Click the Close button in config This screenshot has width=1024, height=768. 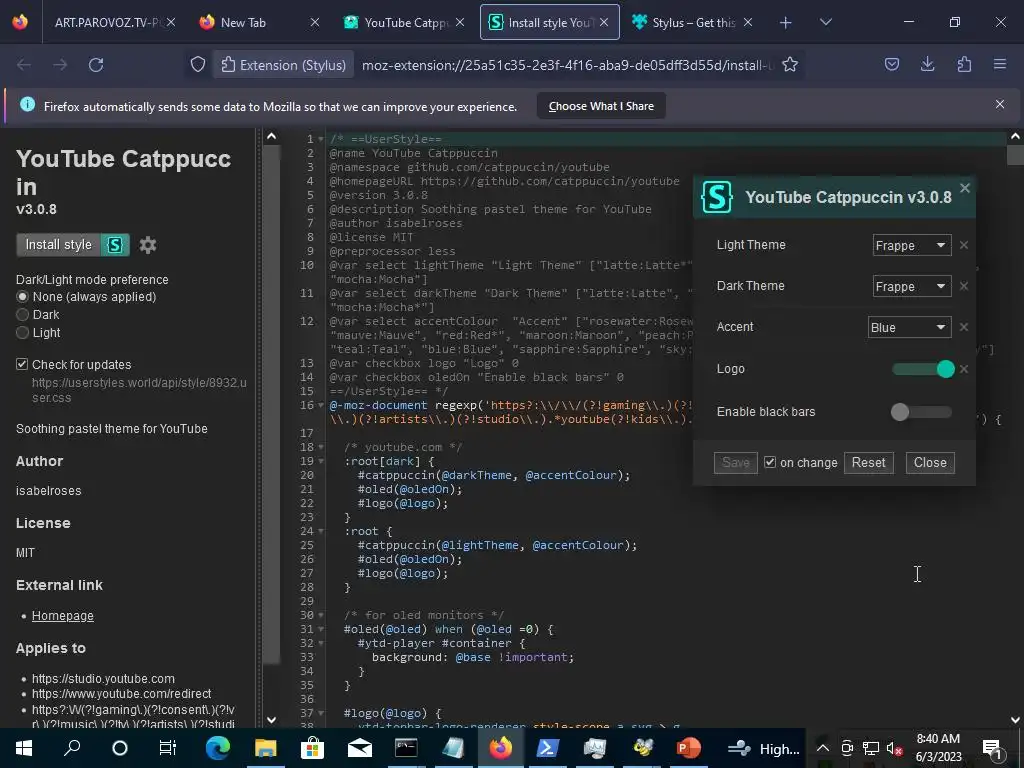click(930, 462)
